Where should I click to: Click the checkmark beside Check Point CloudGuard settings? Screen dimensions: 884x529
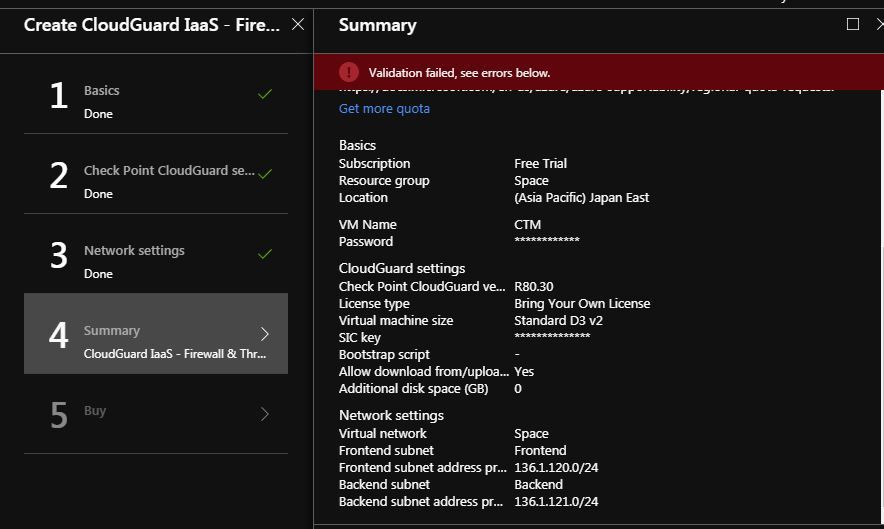(265, 174)
